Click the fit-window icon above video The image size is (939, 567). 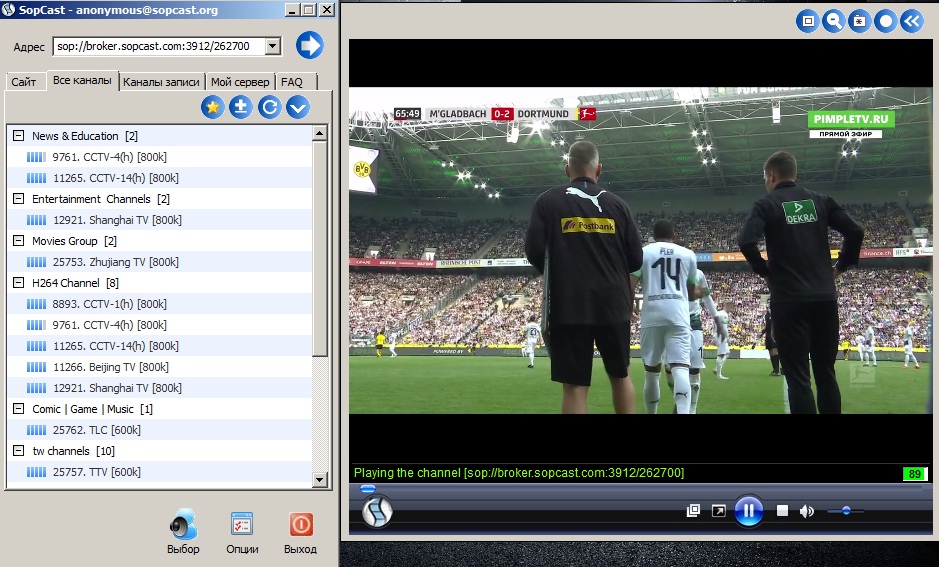point(808,22)
